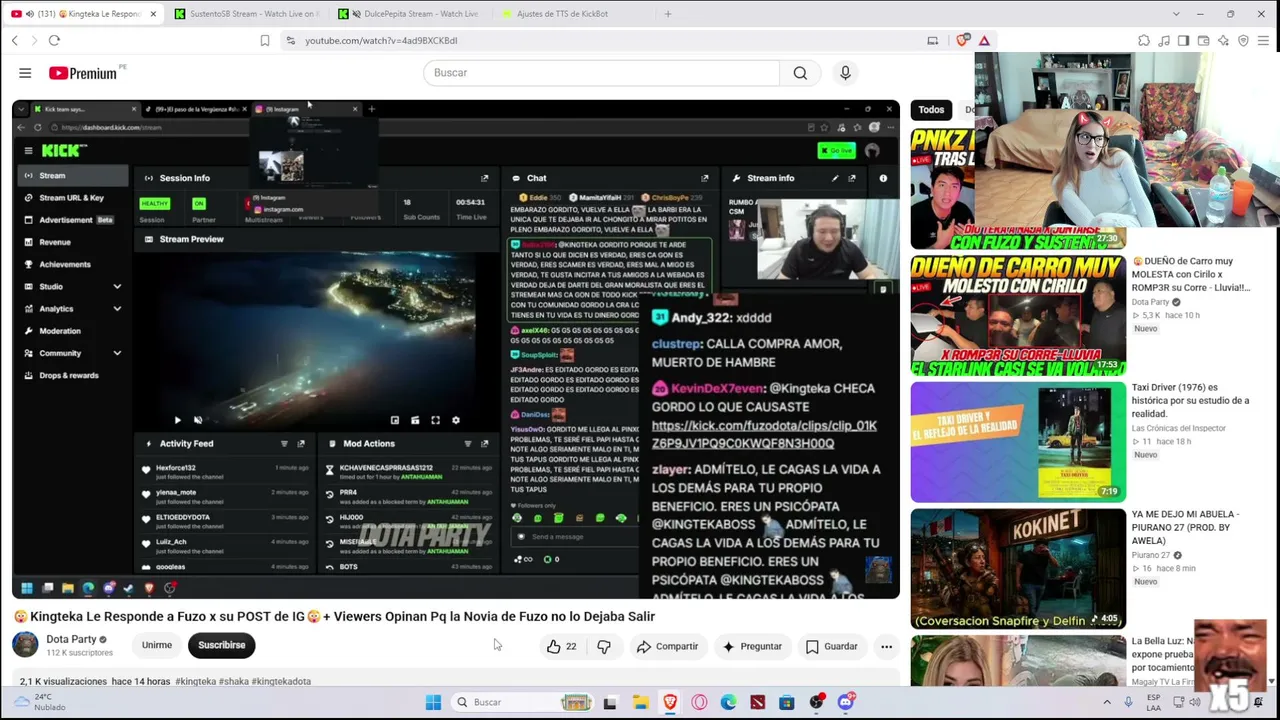The width and height of the screenshot is (1280, 720).
Task: Show hidden system tray icons
Action: (1107, 702)
